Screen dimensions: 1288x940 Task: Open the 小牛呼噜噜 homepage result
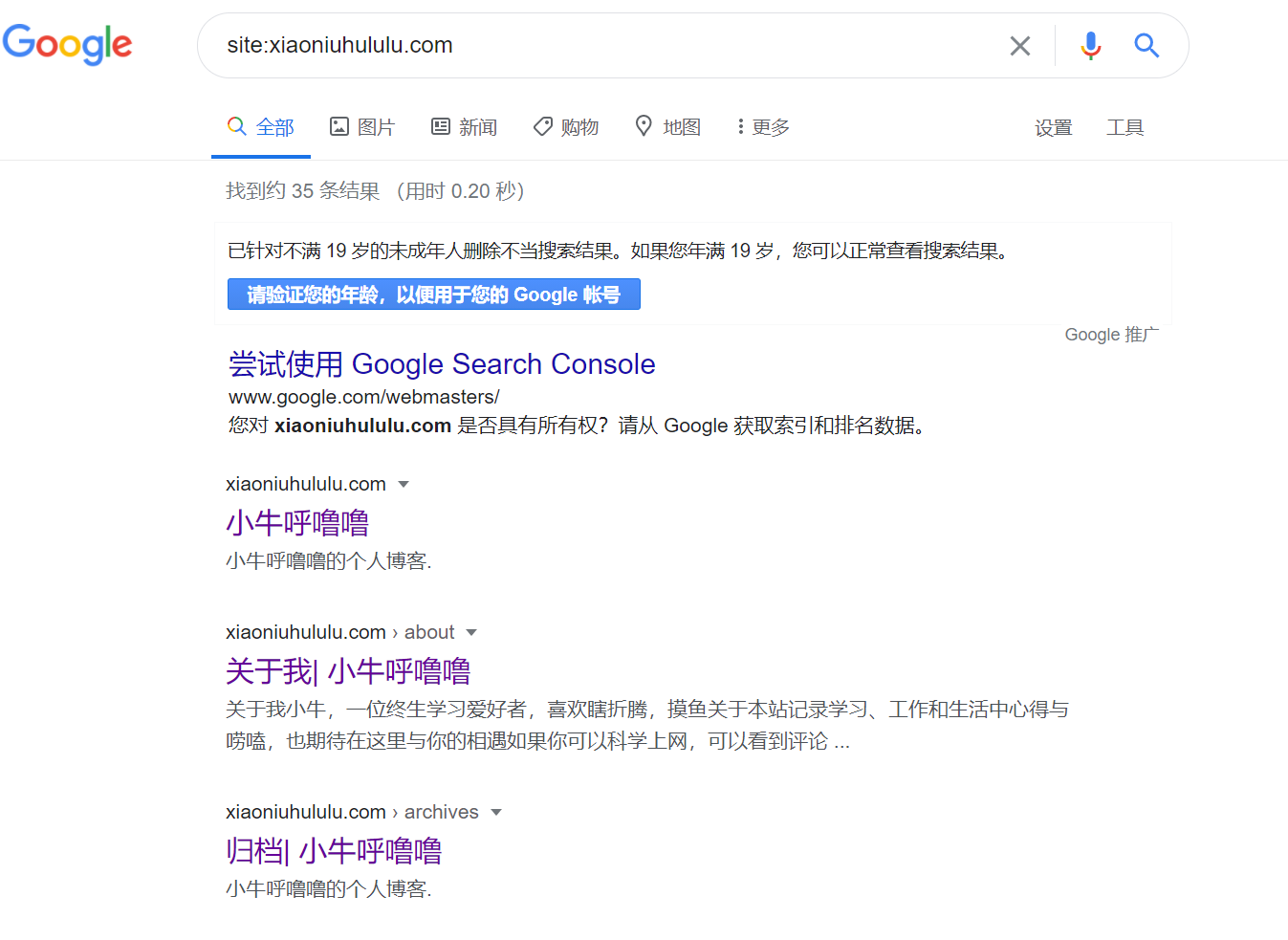click(x=297, y=523)
